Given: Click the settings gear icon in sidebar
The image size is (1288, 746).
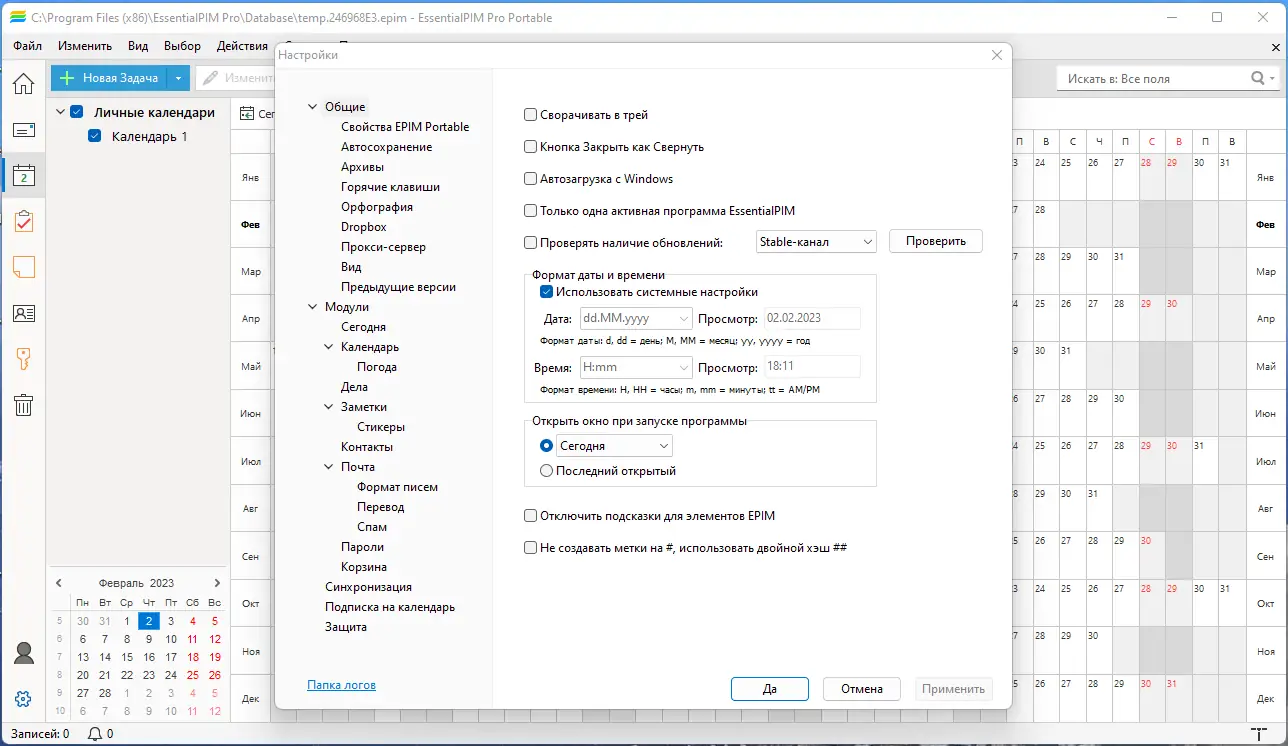Looking at the screenshot, I should point(24,699).
